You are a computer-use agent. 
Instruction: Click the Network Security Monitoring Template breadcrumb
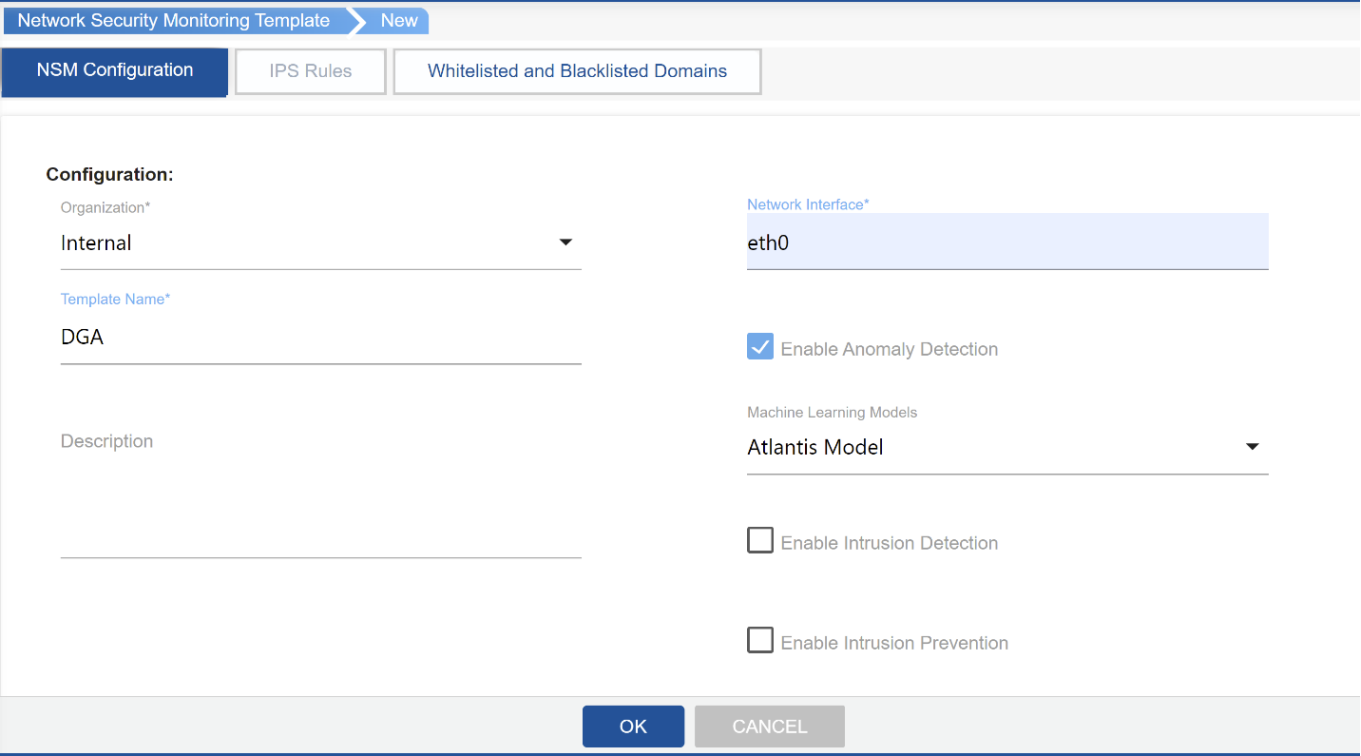click(170, 20)
